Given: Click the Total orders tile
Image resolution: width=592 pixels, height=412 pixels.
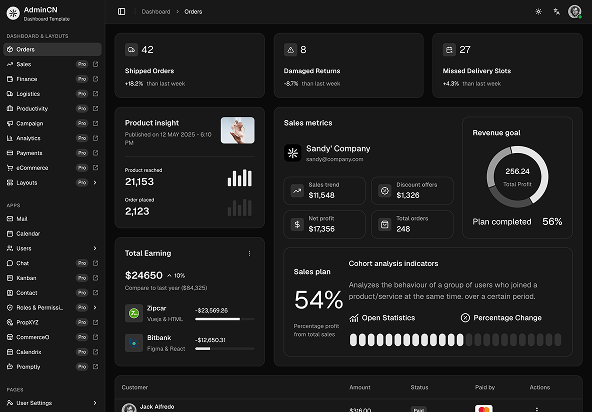Looking at the screenshot, I should pyautogui.click(x=412, y=224).
